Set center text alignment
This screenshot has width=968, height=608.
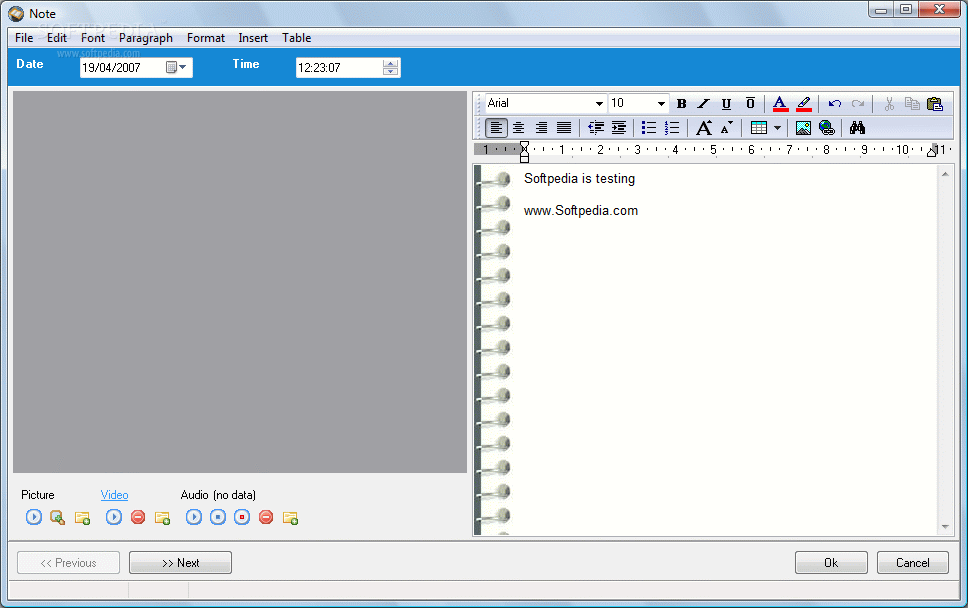(519, 128)
